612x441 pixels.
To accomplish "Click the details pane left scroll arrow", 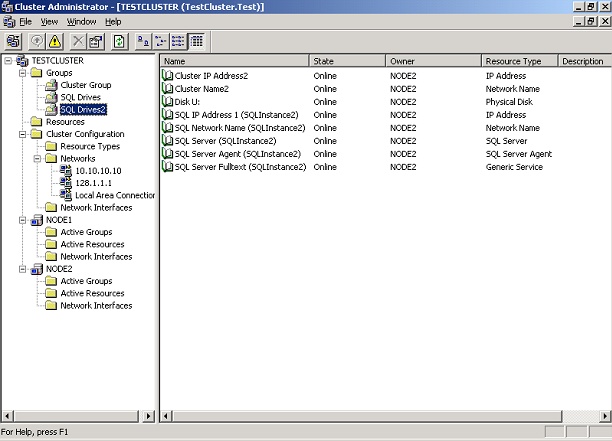I will 166,416.
